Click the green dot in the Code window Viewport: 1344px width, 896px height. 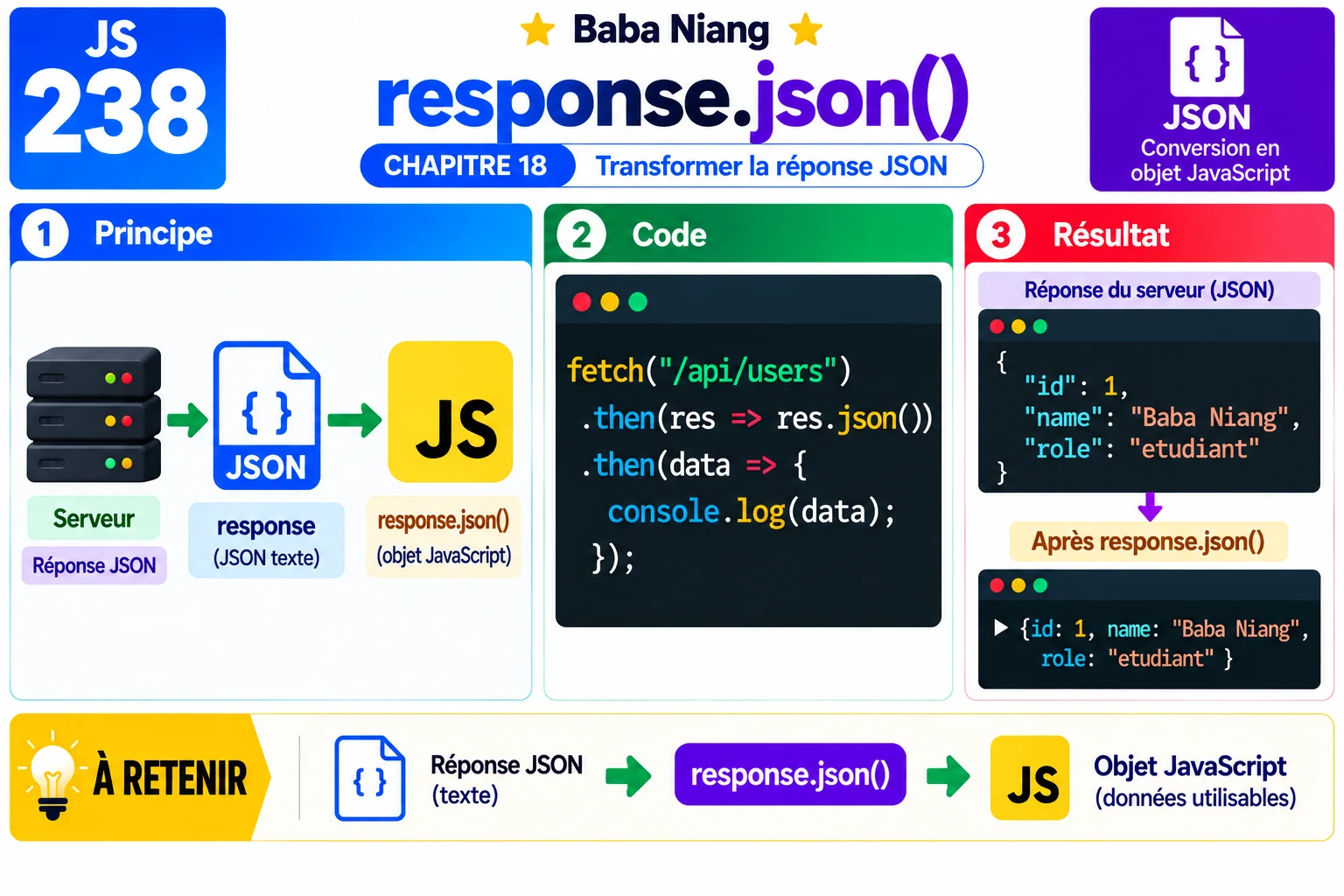[638, 302]
